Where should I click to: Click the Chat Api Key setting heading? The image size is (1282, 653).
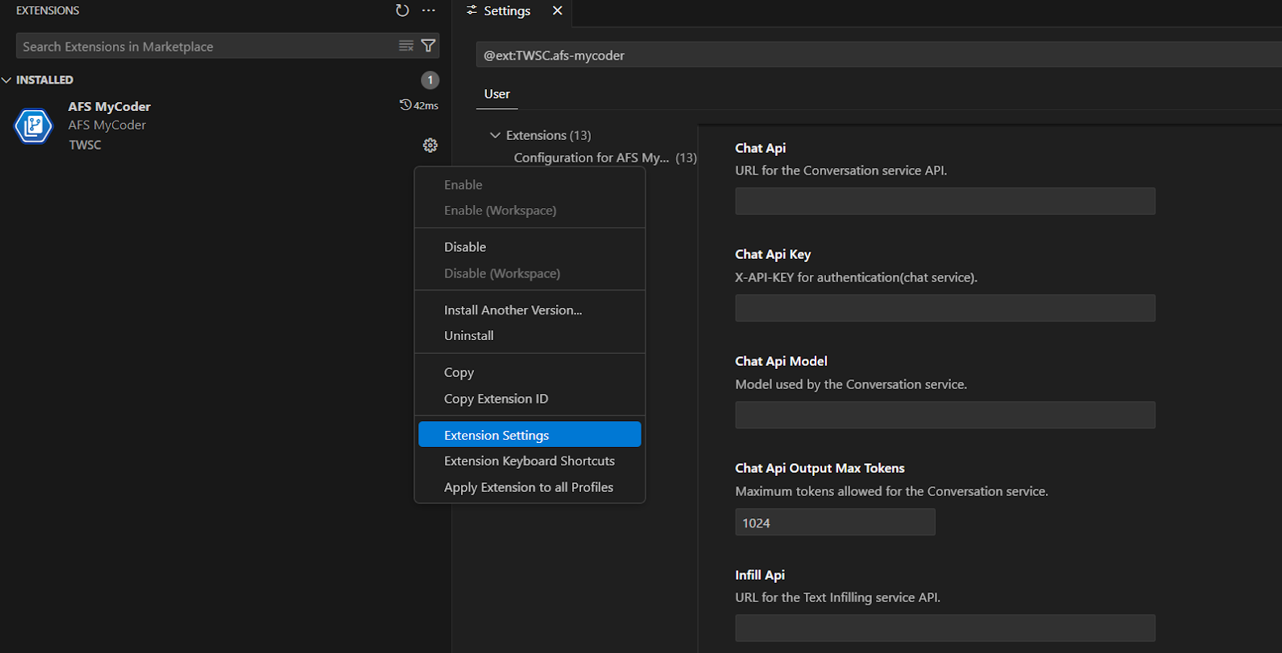pyautogui.click(x=773, y=255)
